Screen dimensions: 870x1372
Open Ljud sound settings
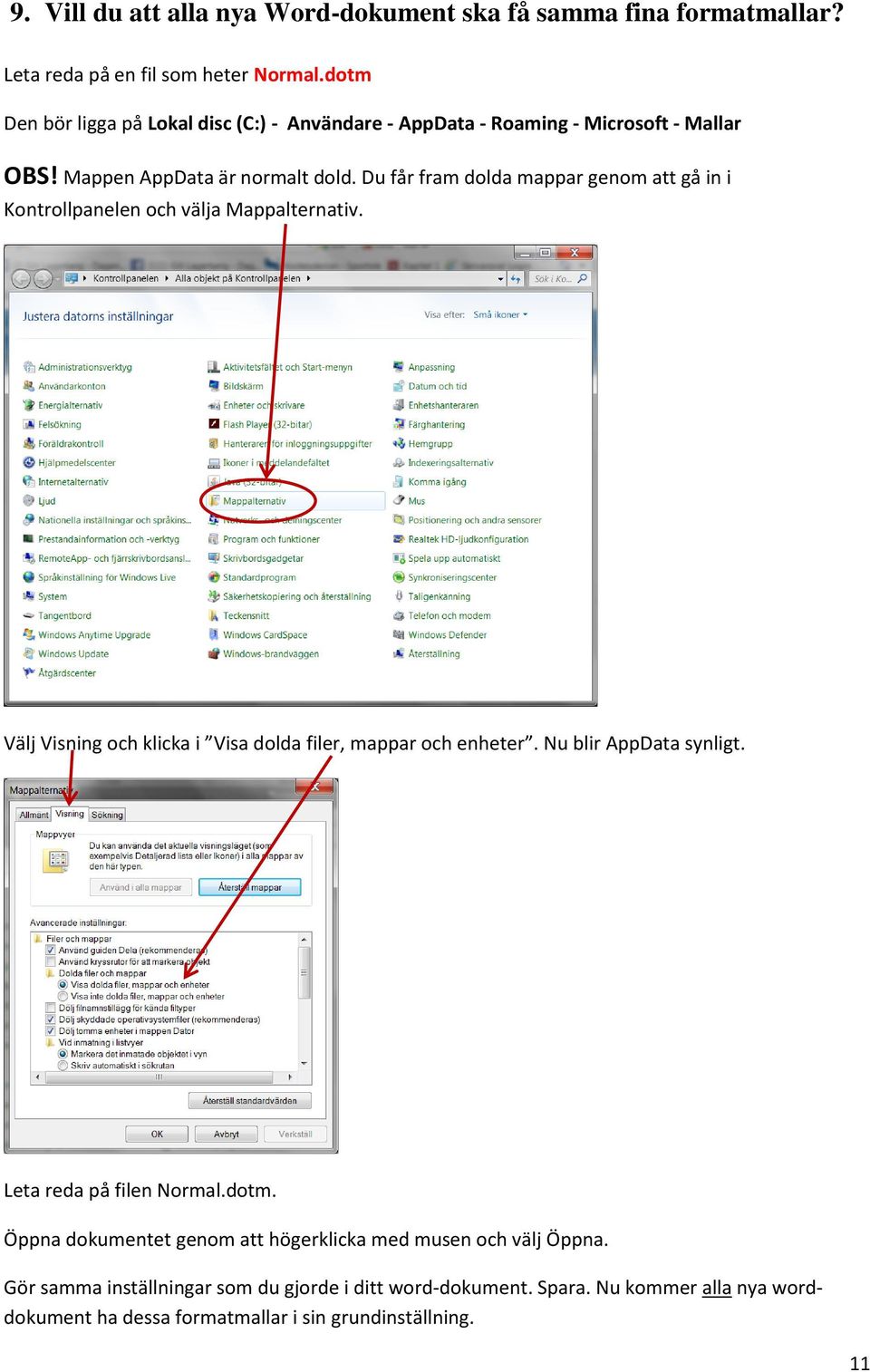(40, 500)
